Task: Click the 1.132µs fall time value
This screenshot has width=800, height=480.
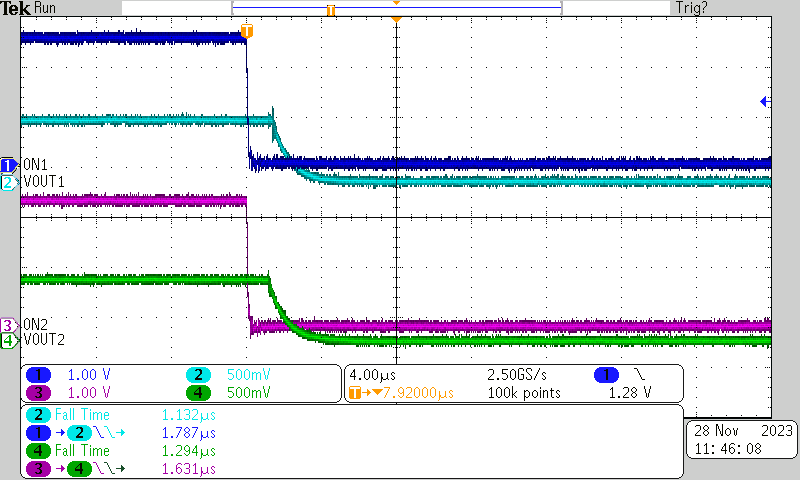Action: [189, 415]
